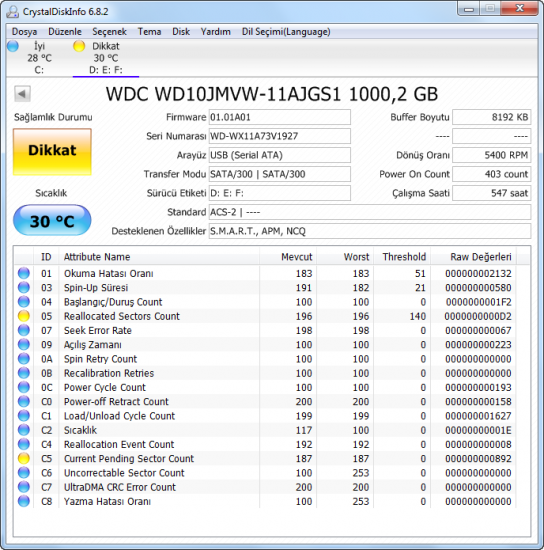Click yellow orb of Current Pending Sector Count
The image size is (544, 550).
pos(24,458)
